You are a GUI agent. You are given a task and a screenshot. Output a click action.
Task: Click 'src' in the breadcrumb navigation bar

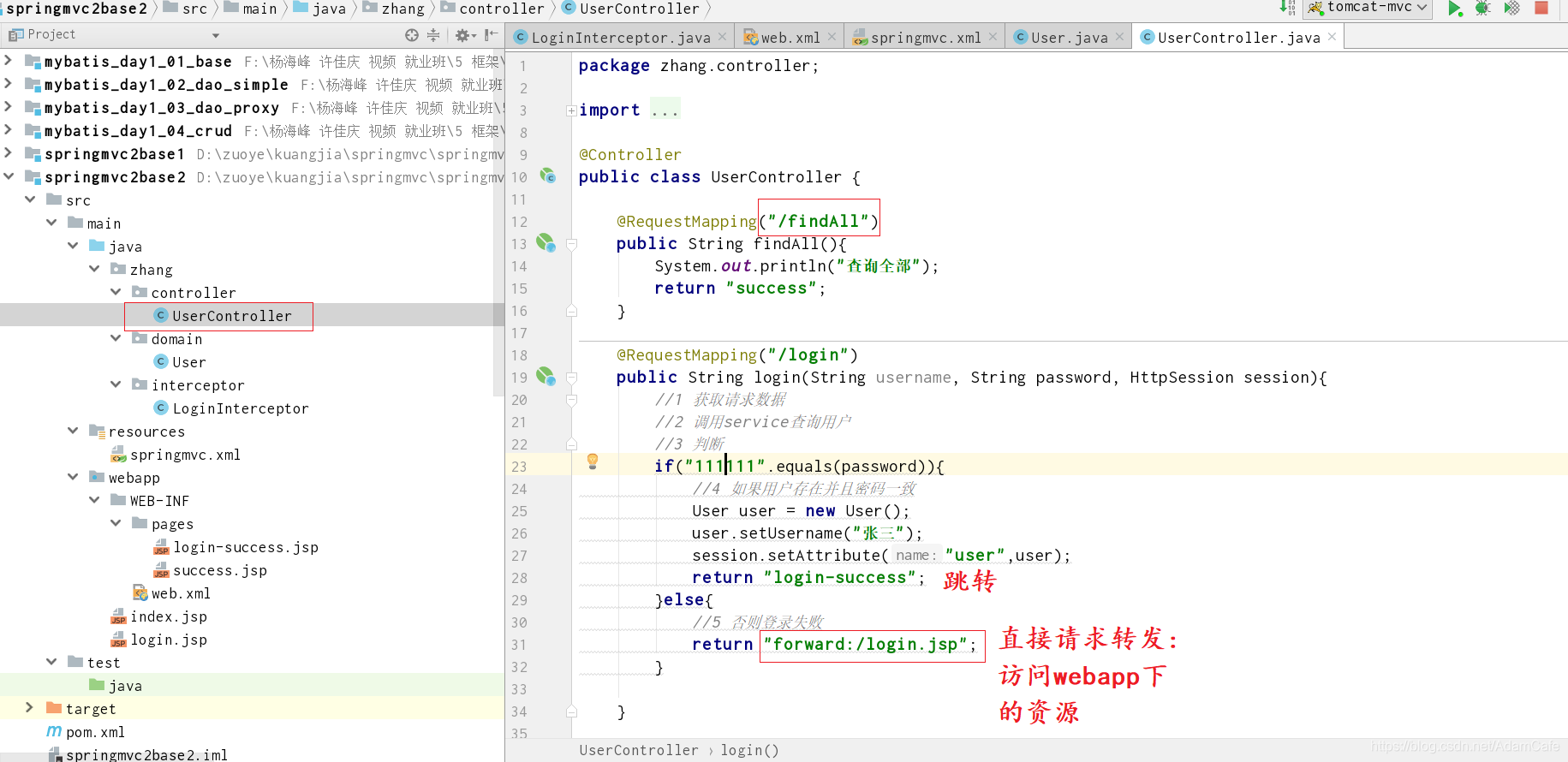coord(185,9)
